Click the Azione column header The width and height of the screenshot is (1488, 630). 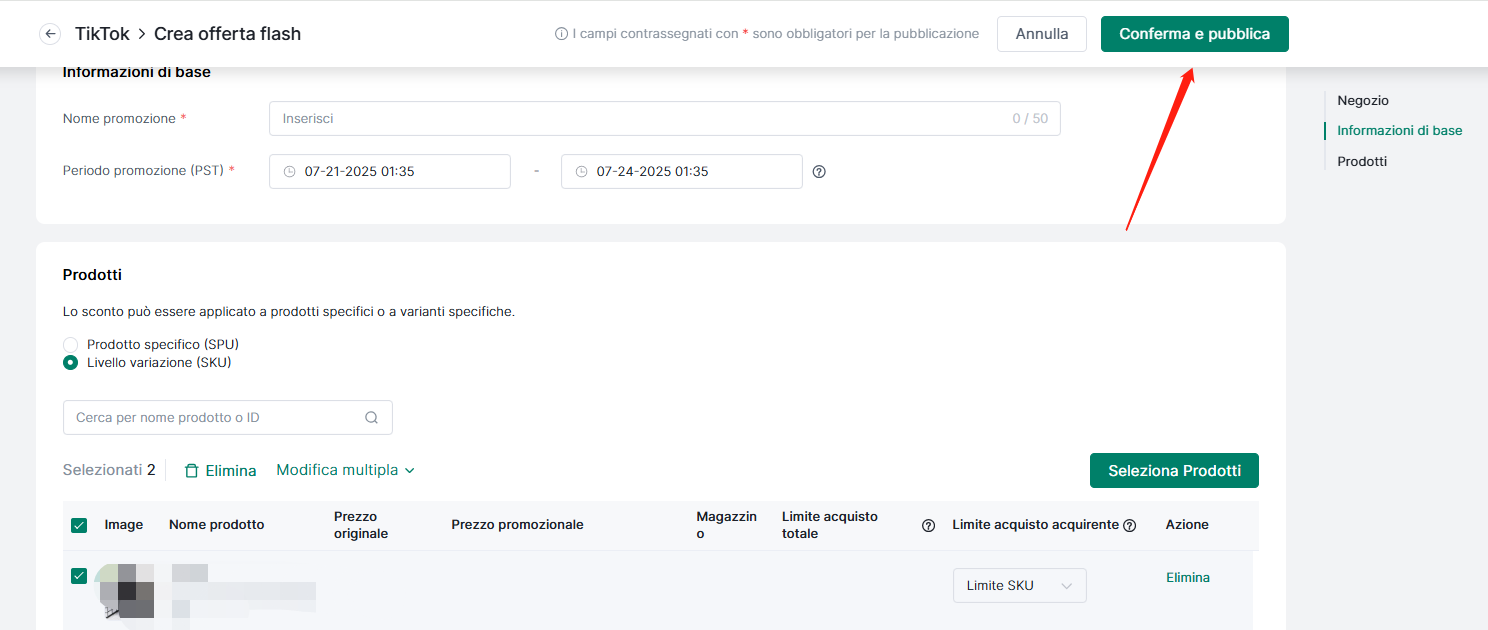1187,525
